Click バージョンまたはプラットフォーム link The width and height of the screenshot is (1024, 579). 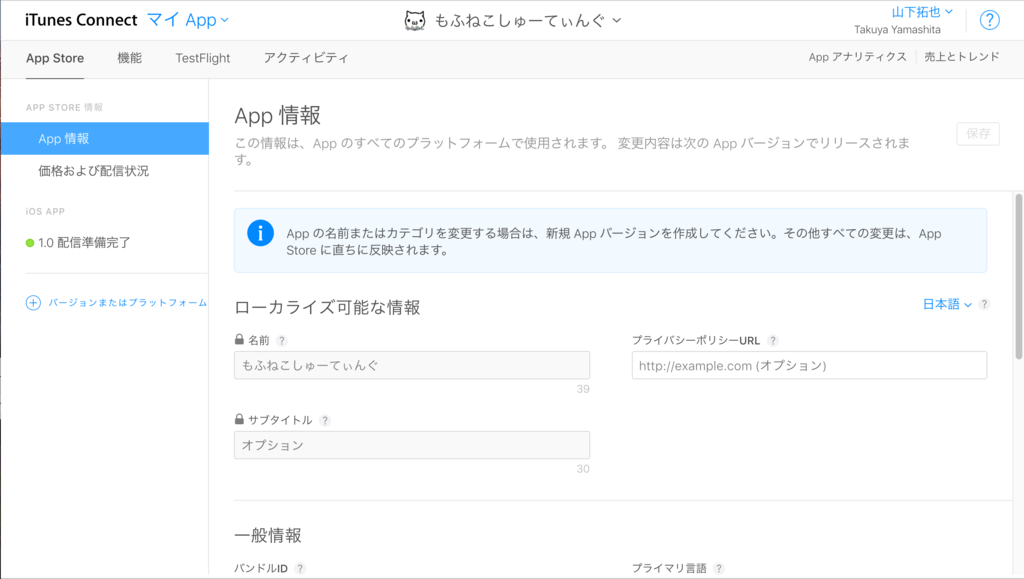tap(128, 303)
